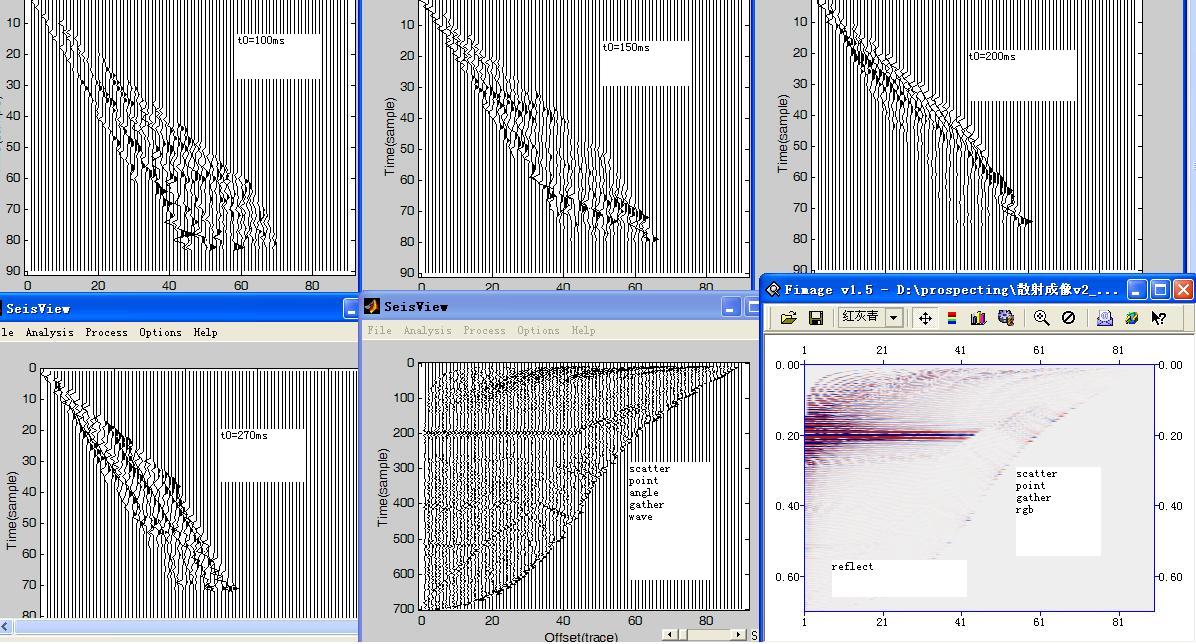Viewport: 1196px width, 644px height.
Task: Open the settings gear icon in Fimage
Action: [x=1006, y=318]
